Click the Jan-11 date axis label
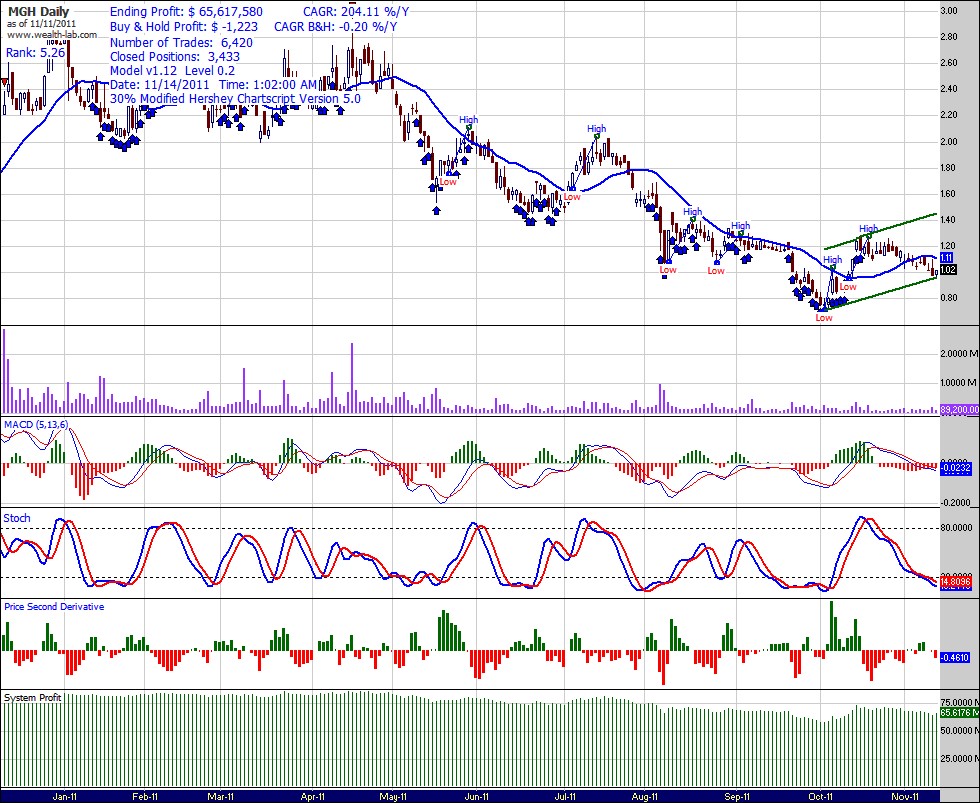The height and width of the screenshot is (803, 980). click(x=66, y=797)
